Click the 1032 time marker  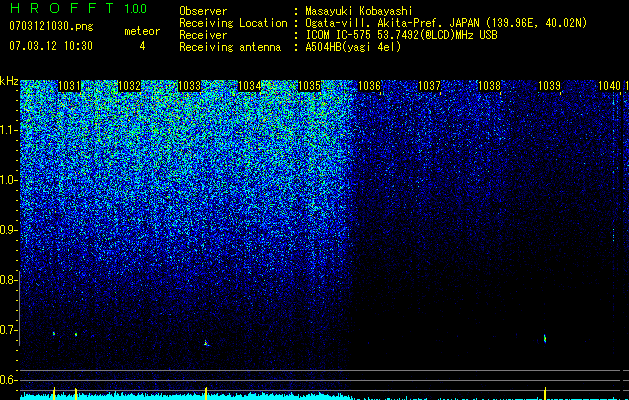pos(130,86)
